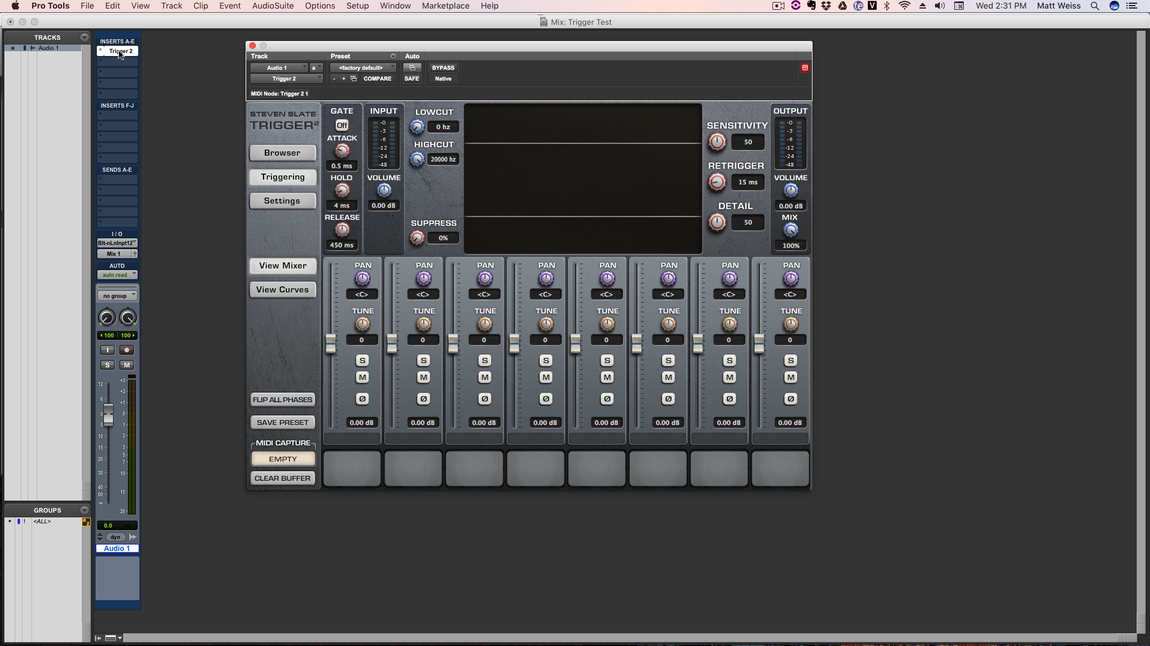Open the AudioSuite menu
This screenshot has width=1150, height=646.
tap(273, 6)
